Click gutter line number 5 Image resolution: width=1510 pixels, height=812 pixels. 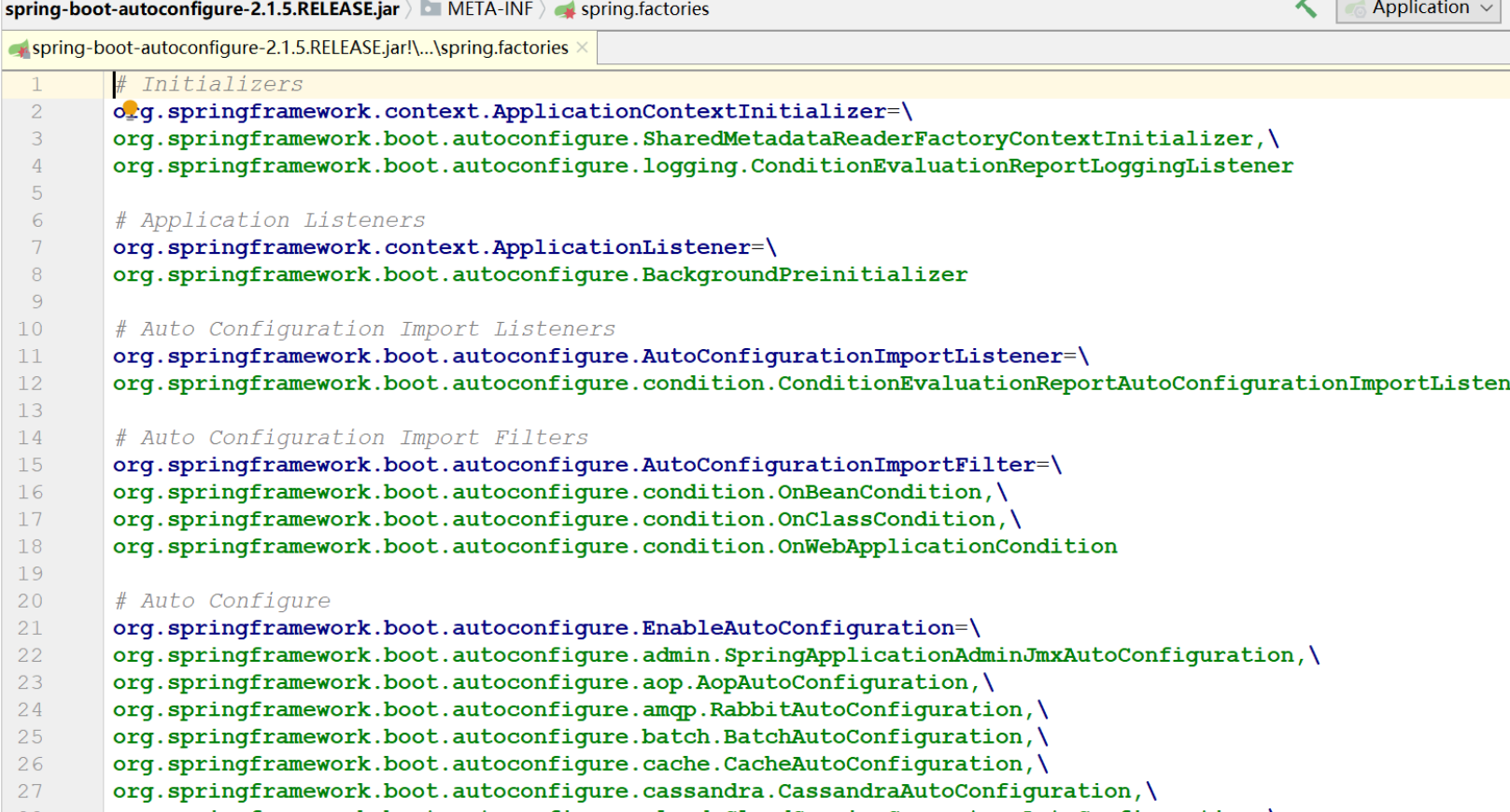tap(36, 192)
